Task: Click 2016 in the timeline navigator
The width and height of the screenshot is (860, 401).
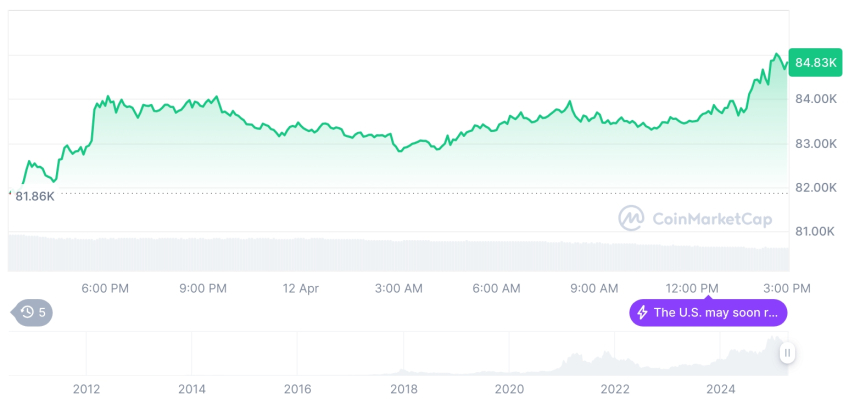Action: point(297,389)
